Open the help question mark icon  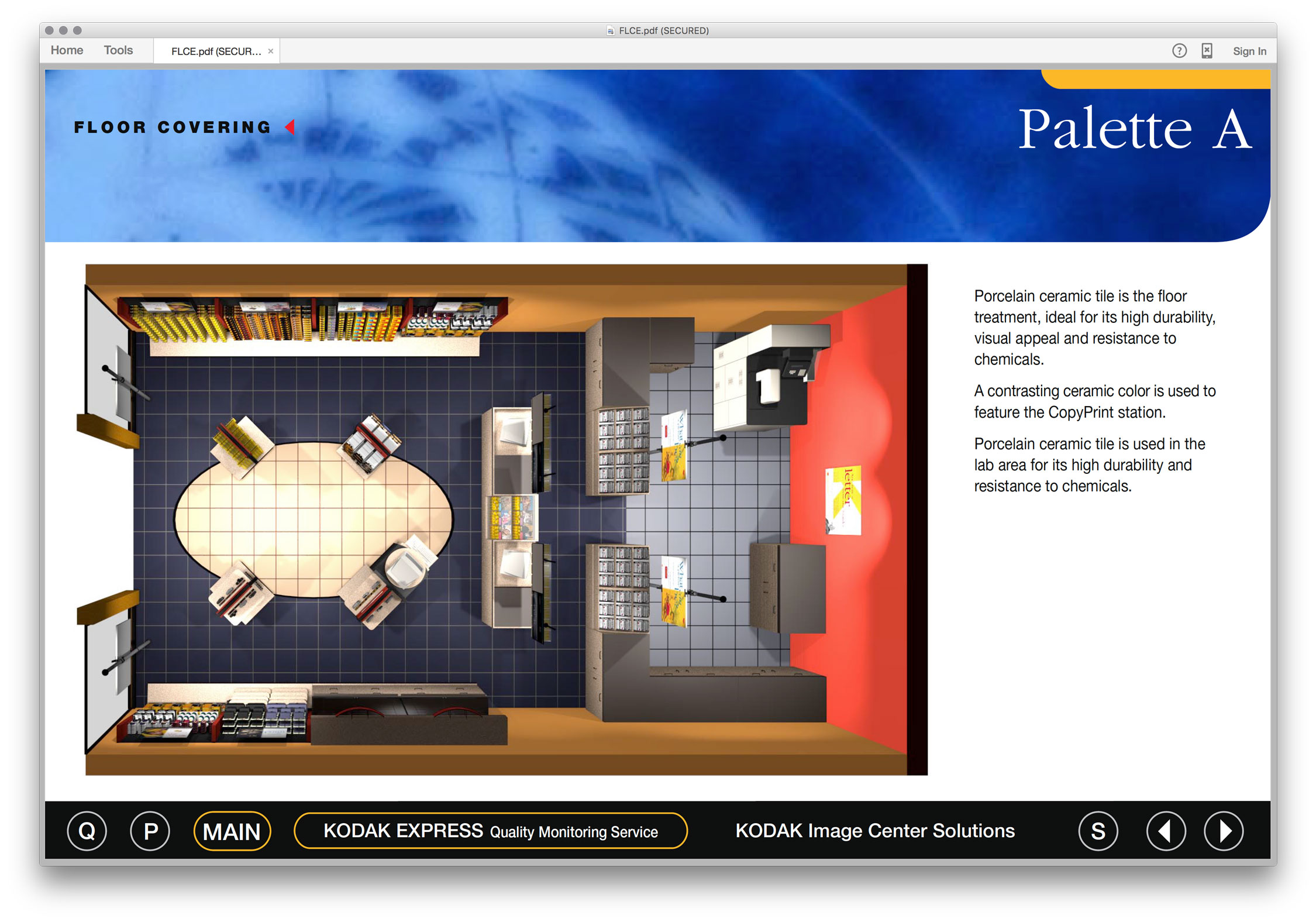[1179, 51]
